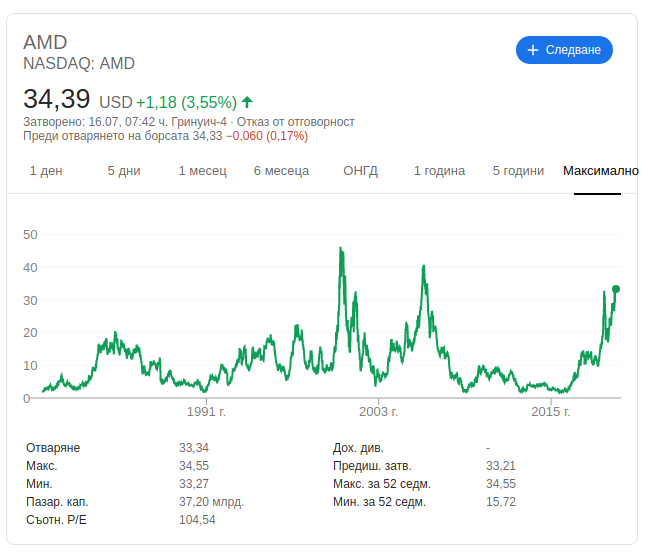Viewport: 648px width, 557px height.
Task: Select the 5 дни tab
Action: (124, 171)
